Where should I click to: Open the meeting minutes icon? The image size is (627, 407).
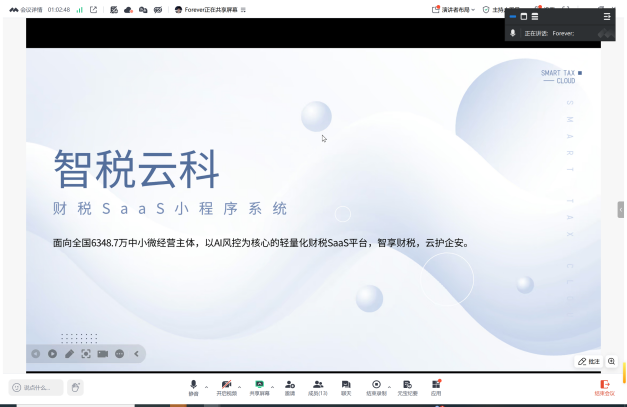[407, 387]
